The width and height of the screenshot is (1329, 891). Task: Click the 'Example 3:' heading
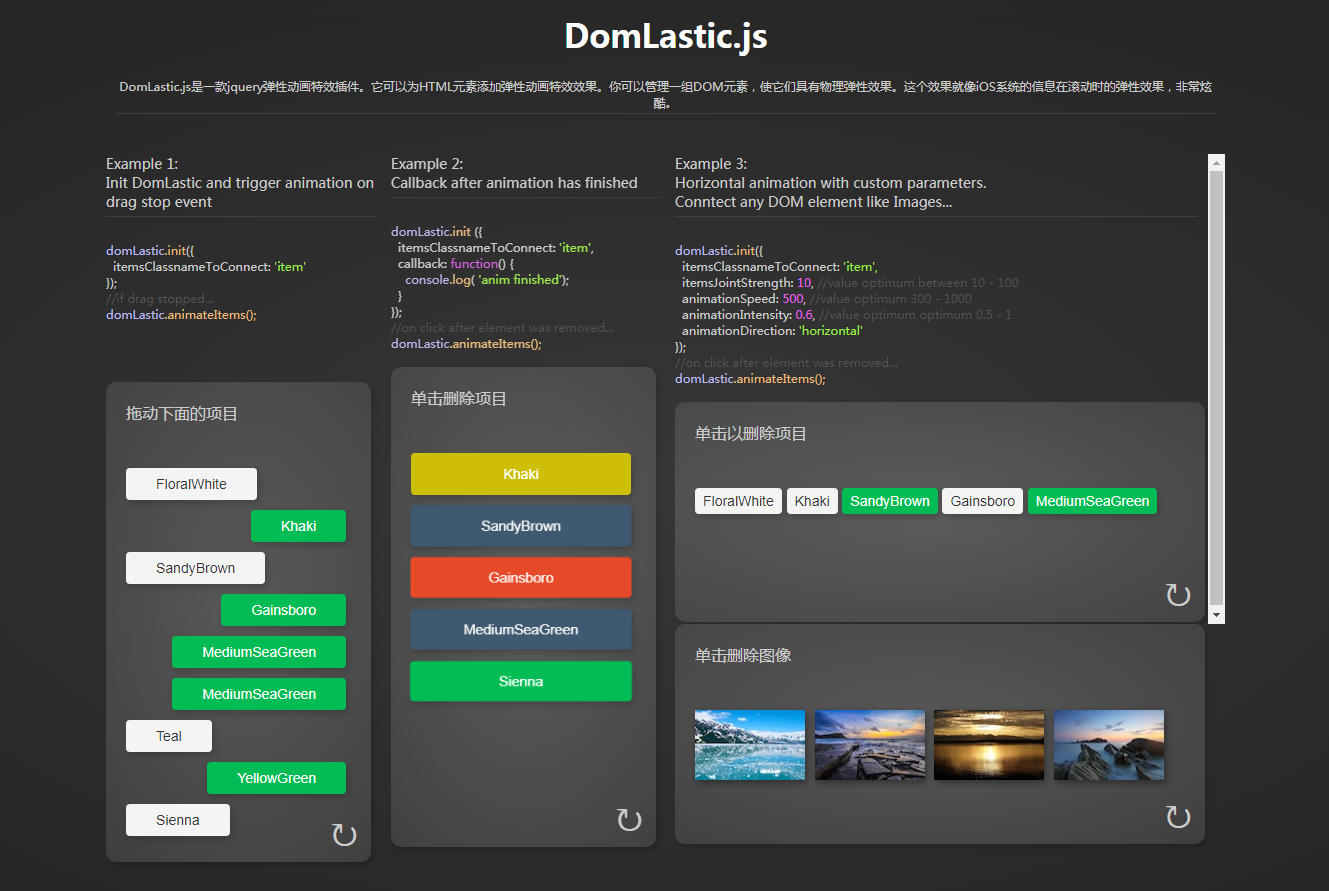tap(711, 164)
